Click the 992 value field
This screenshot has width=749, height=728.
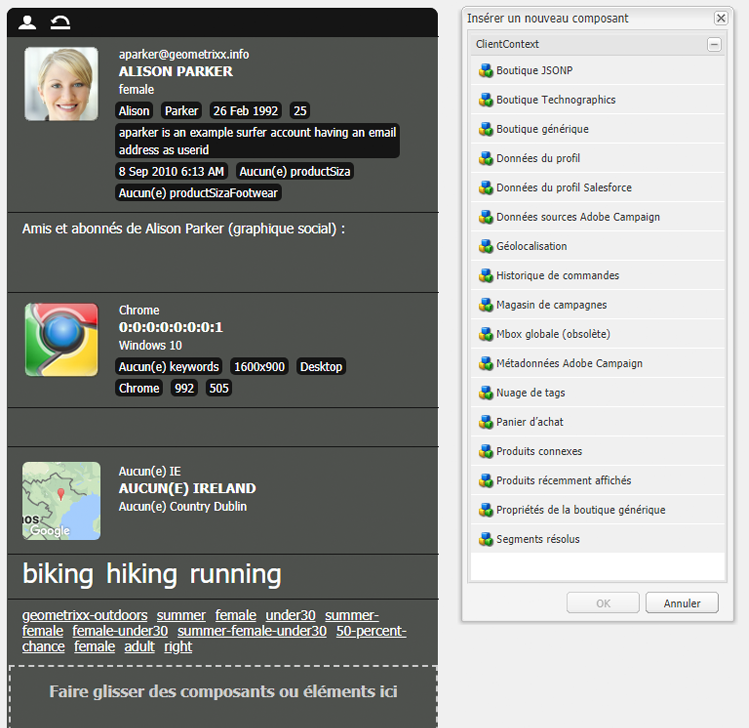click(x=184, y=388)
